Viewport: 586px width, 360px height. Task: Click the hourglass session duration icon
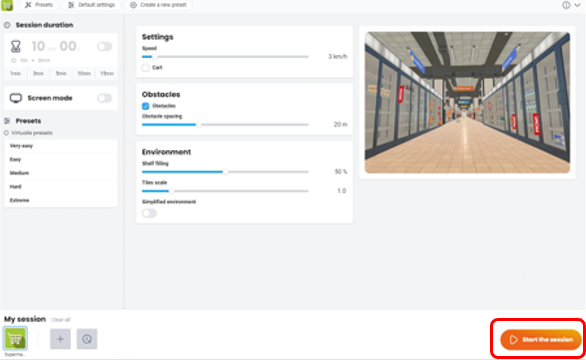[x=16, y=46]
